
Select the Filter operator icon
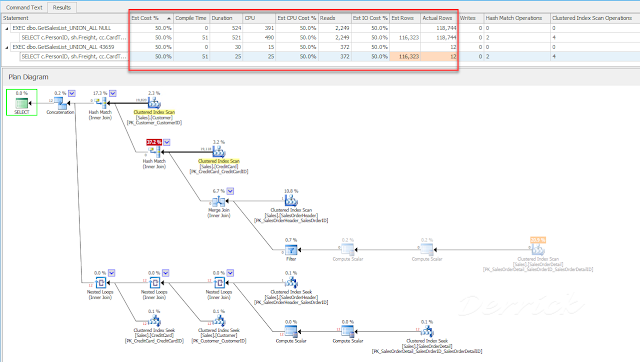pyautogui.click(x=291, y=250)
